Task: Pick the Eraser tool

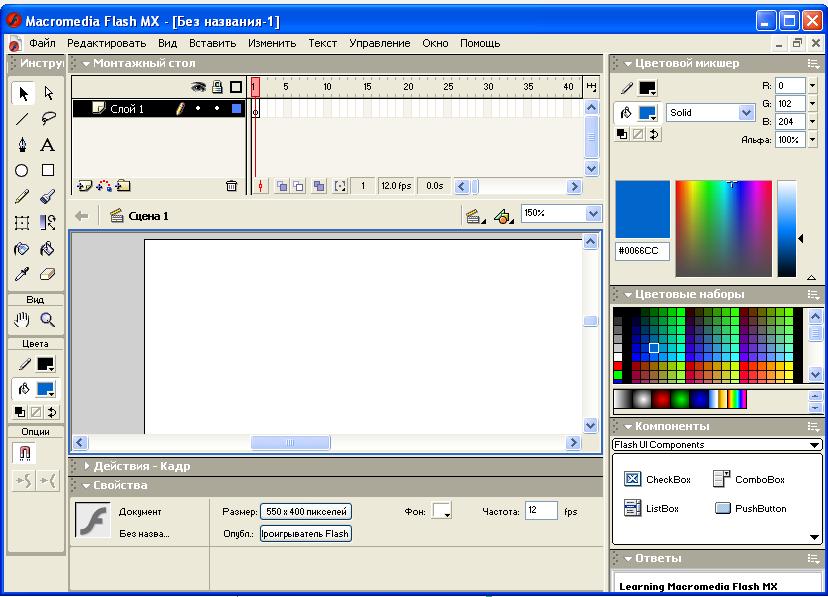Action: pyautogui.click(x=48, y=274)
